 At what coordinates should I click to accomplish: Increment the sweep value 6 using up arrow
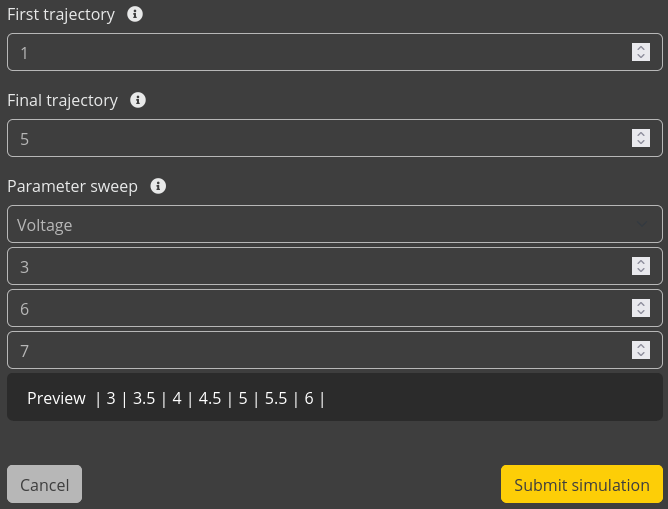pyautogui.click(x=641, y=304)
